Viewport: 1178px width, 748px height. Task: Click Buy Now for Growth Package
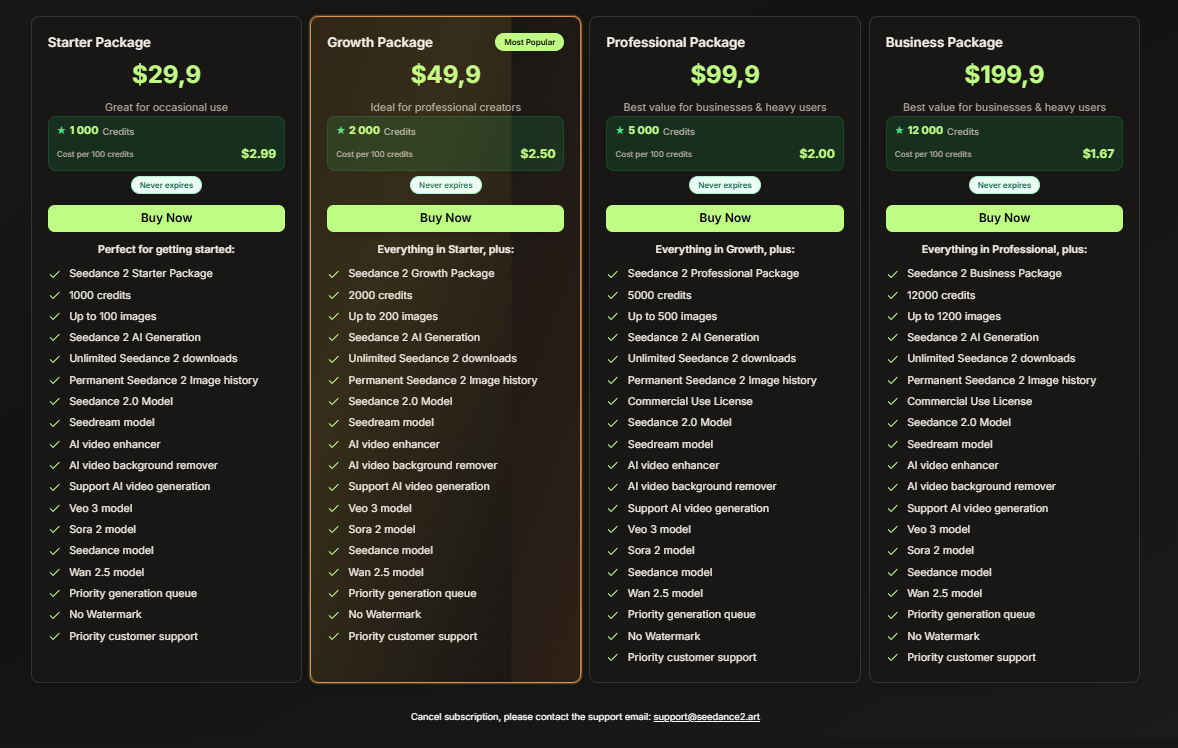(x=445, y=218)
